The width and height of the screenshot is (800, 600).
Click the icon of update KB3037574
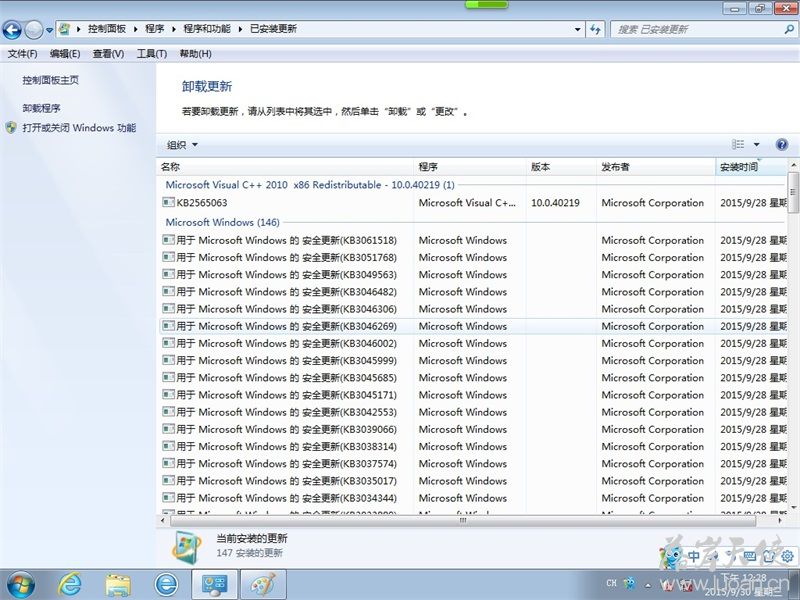[168, 463]
